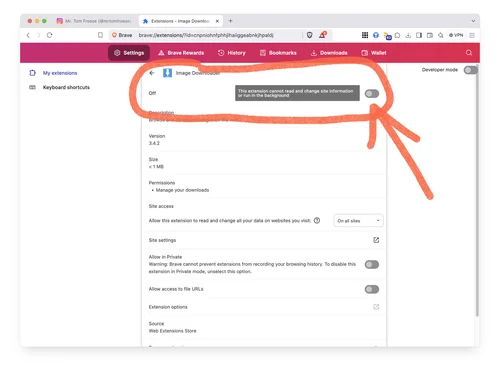Screen dimensions: 500x373
Task: Open the extensions puzzle-piece menu
Action: click(x=398, y=35)
